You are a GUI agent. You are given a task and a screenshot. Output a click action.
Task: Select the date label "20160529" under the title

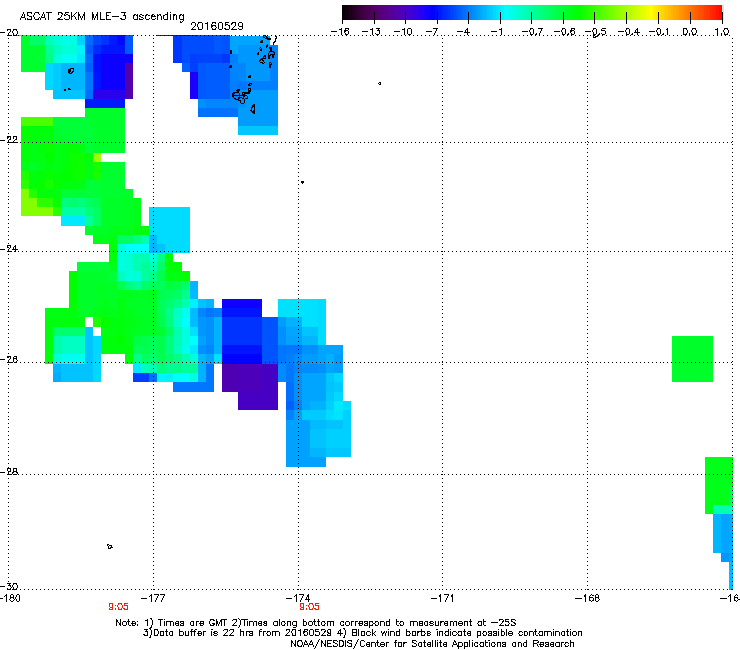[217, 26]
